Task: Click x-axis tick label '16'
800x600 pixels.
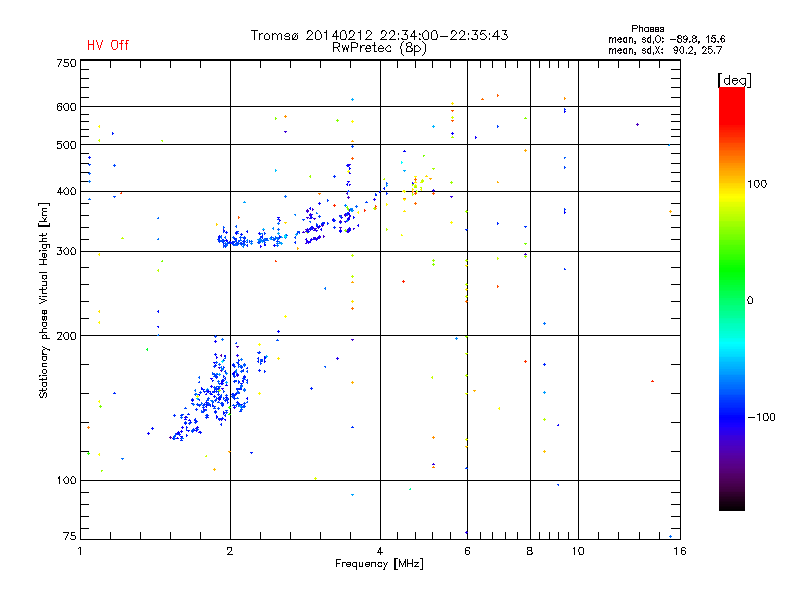Action: 680,551
